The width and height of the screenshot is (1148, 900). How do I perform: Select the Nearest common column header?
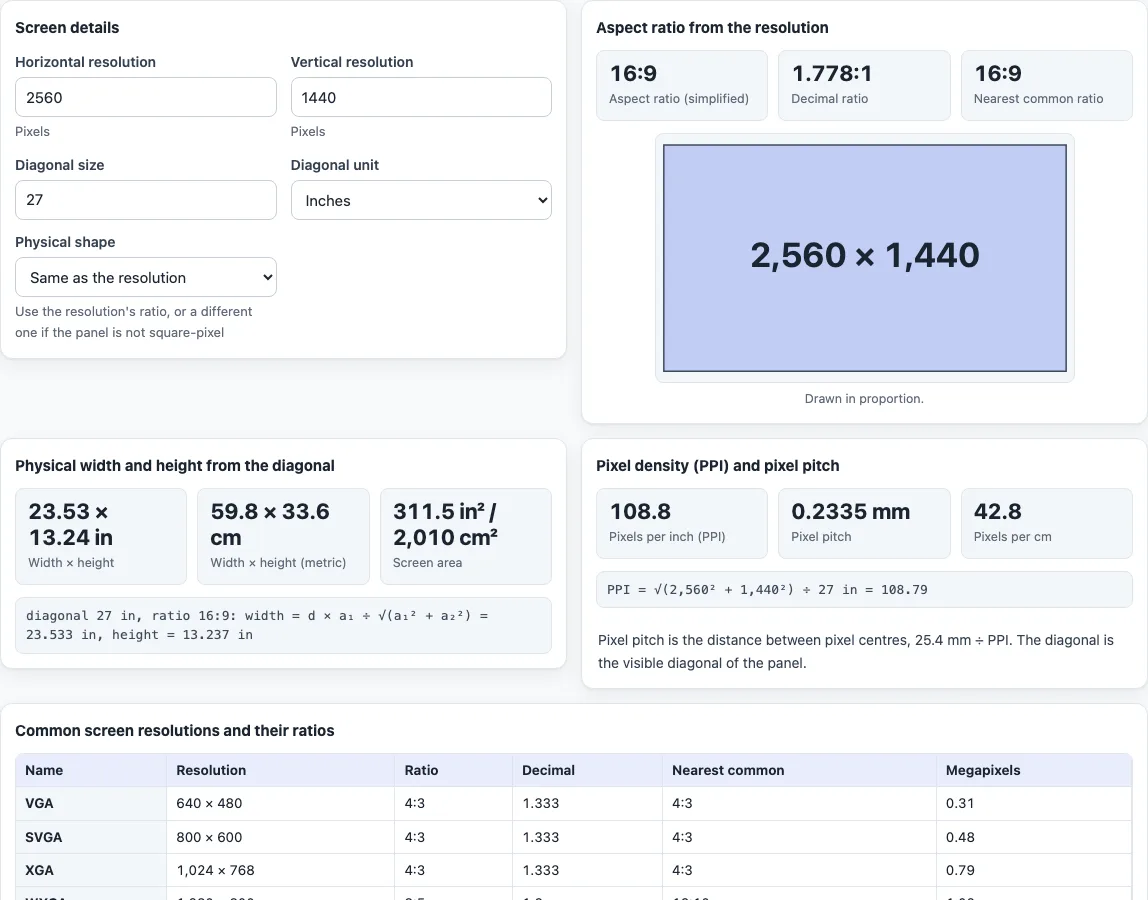click(799, 770)
